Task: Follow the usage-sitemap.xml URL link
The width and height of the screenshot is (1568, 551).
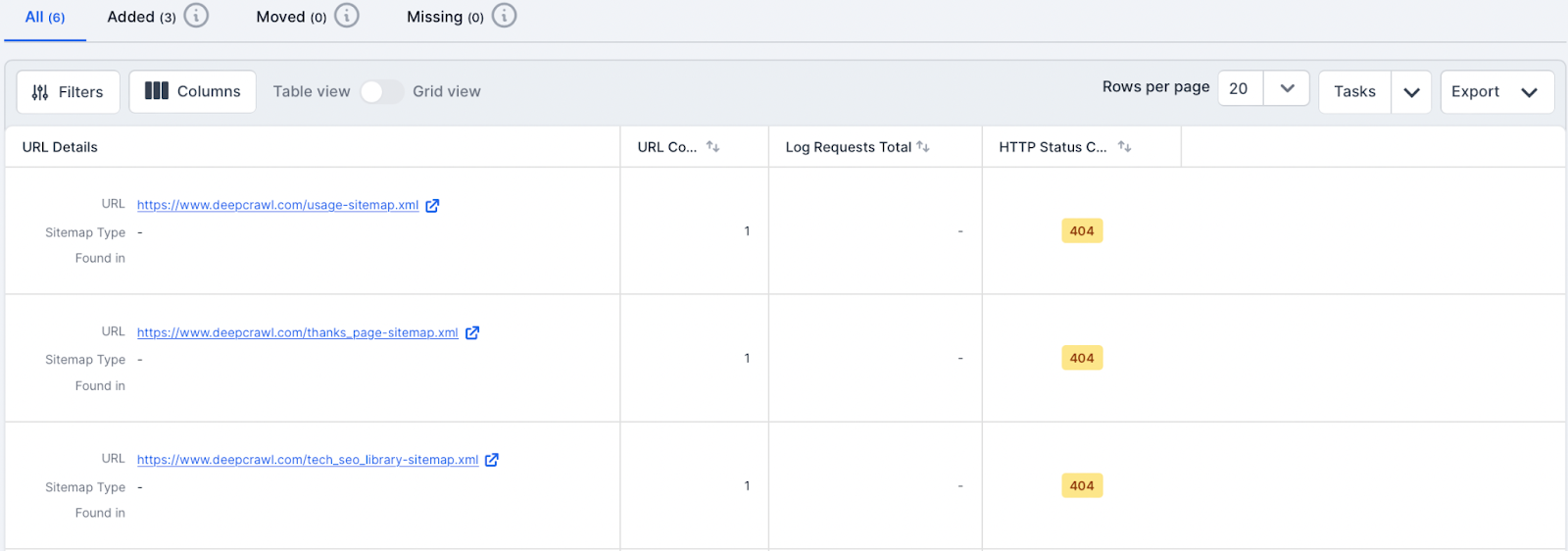Action: click(x=277, y=206)
